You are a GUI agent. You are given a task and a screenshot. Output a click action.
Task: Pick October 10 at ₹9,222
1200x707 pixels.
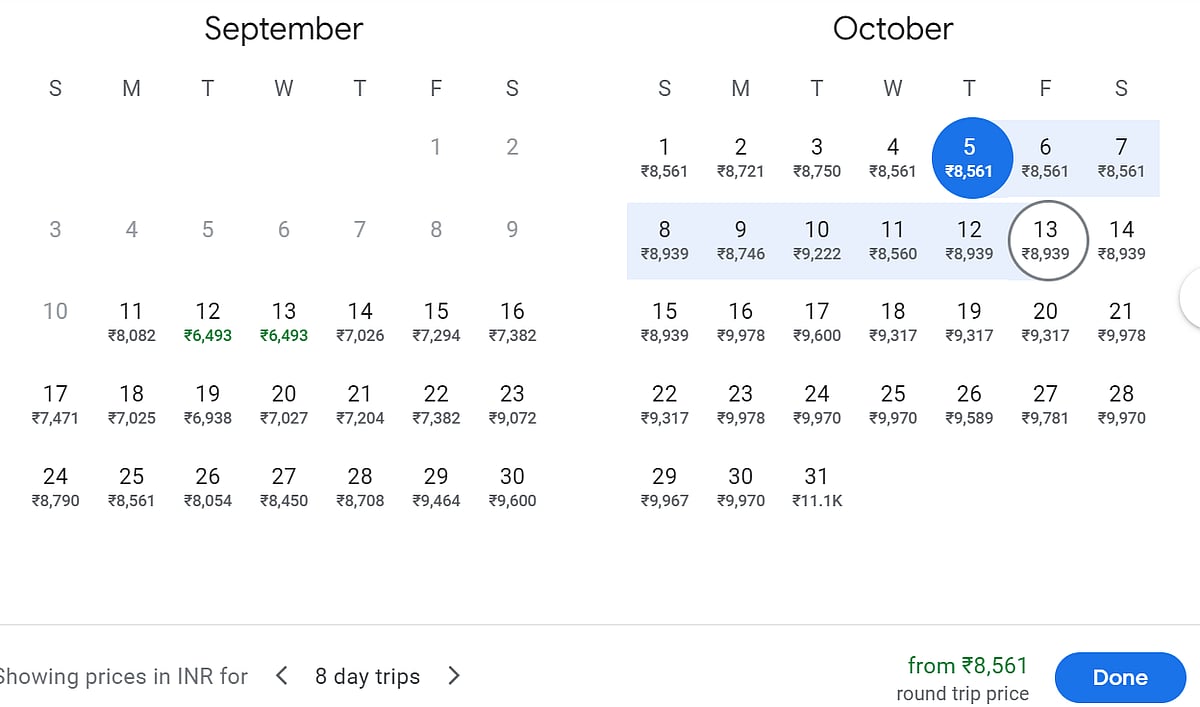[817, 241]
